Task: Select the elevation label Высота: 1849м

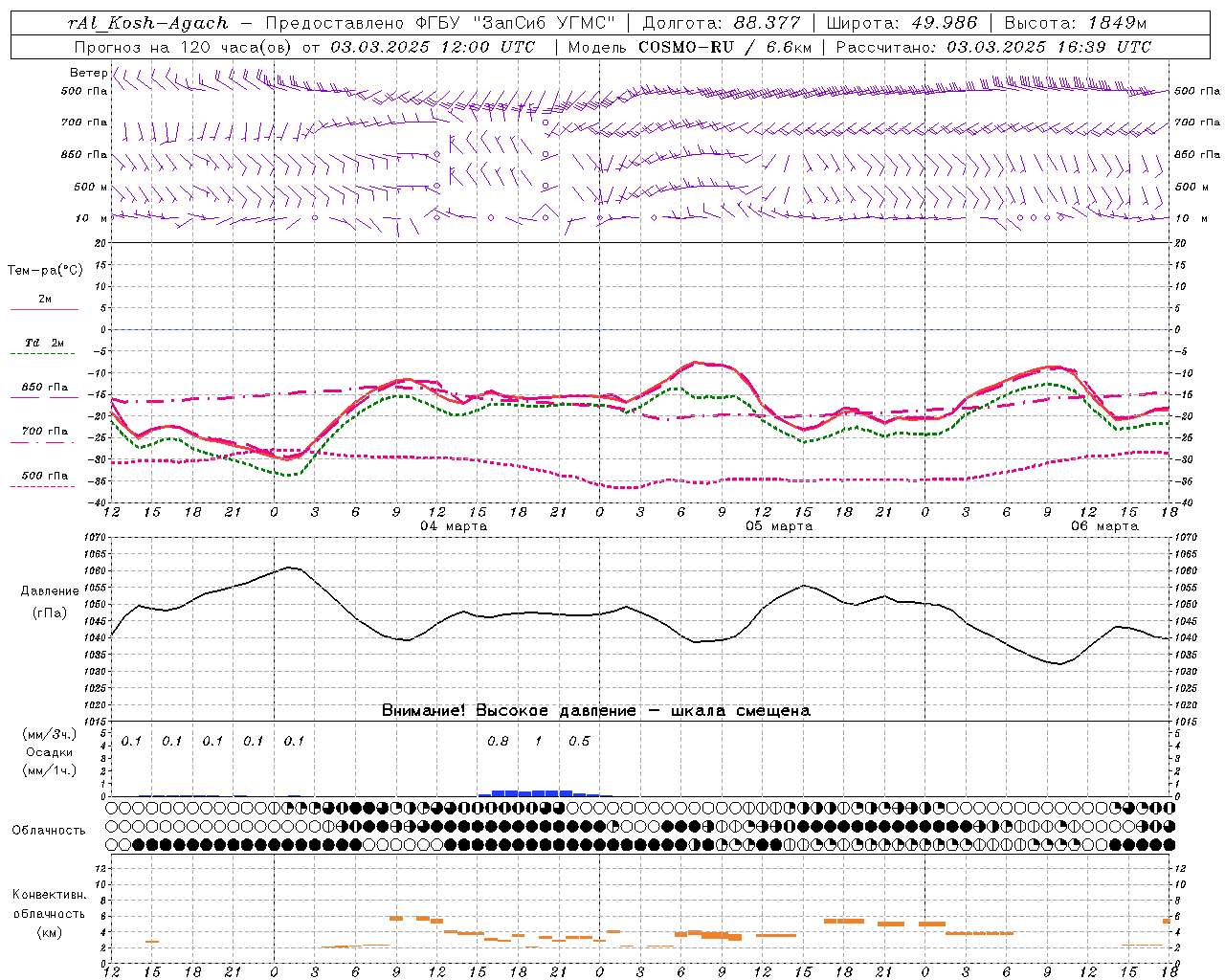Action: [1076, 23]
